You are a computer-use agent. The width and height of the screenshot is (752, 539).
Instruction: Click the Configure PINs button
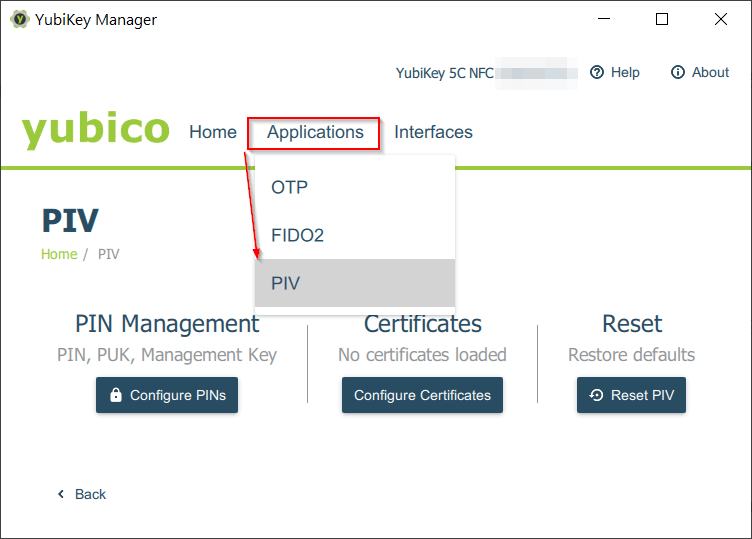click(x=167, y=395)
